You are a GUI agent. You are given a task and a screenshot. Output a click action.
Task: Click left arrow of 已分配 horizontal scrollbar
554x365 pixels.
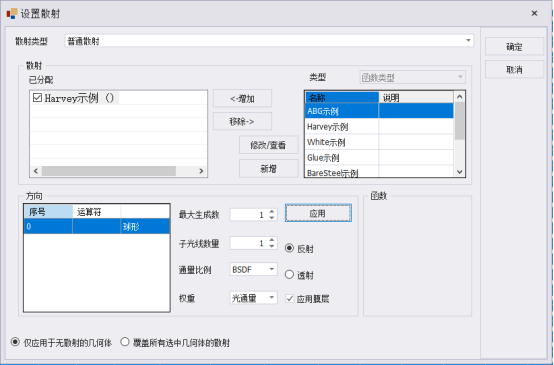pyautogui.click(x=36, y=171)
